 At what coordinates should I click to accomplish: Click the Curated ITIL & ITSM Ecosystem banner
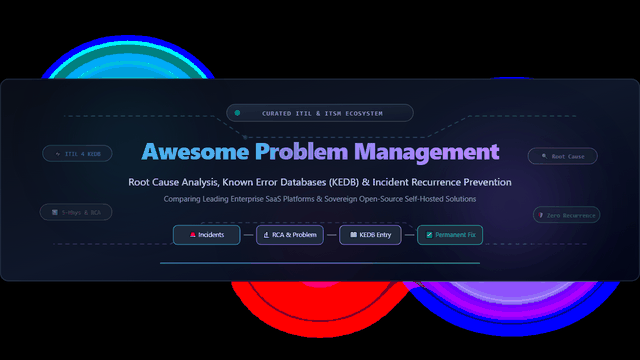tap(320, 113)
